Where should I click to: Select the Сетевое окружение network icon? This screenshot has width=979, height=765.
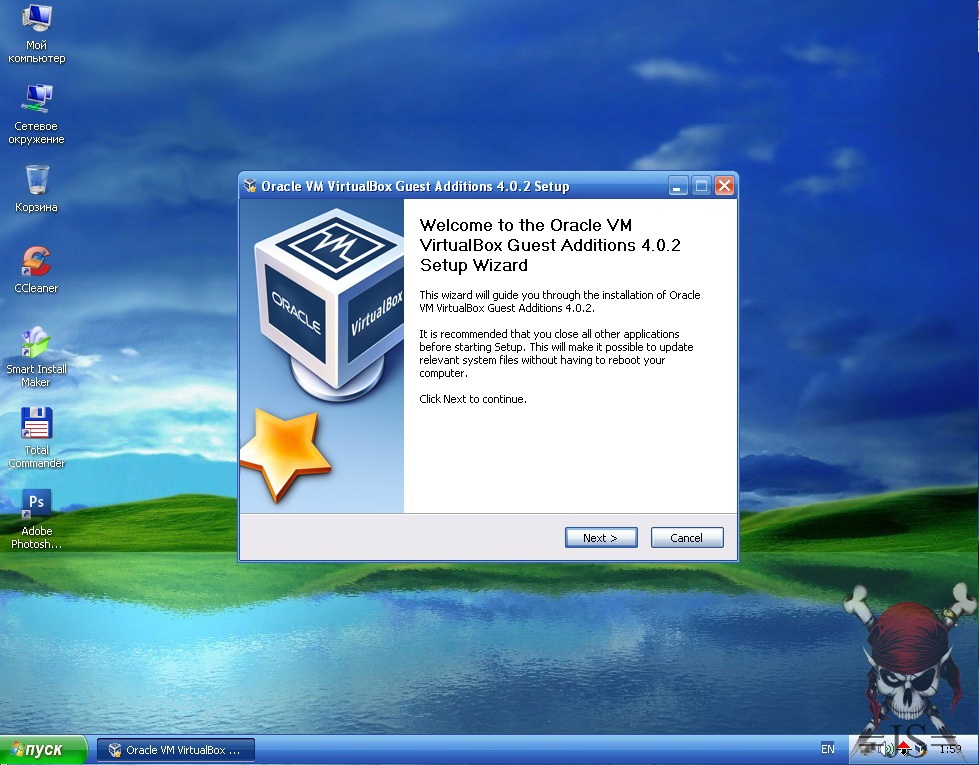point(36,115)
